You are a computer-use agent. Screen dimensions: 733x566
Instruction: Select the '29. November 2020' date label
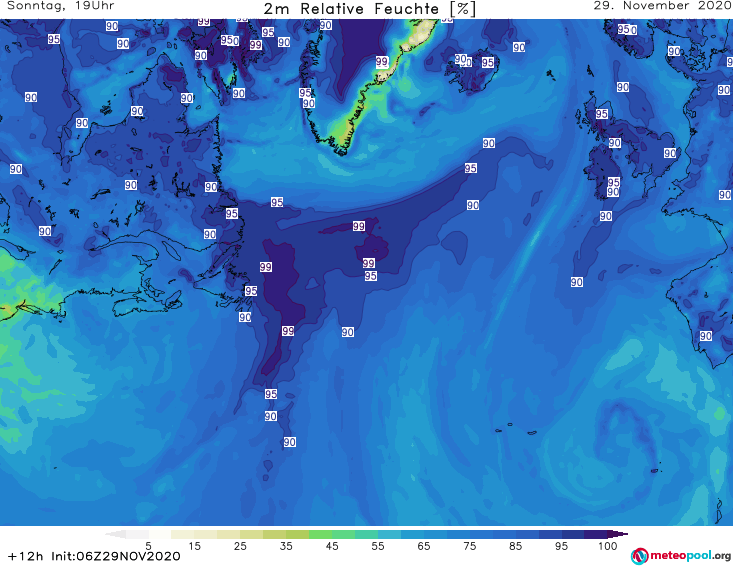click(x=663, y=6)
